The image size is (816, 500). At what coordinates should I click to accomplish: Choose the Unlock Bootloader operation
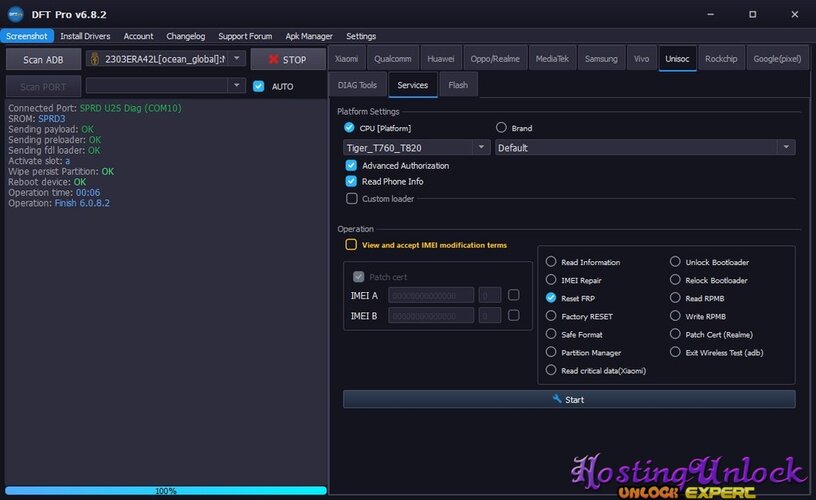pos(675,262)
